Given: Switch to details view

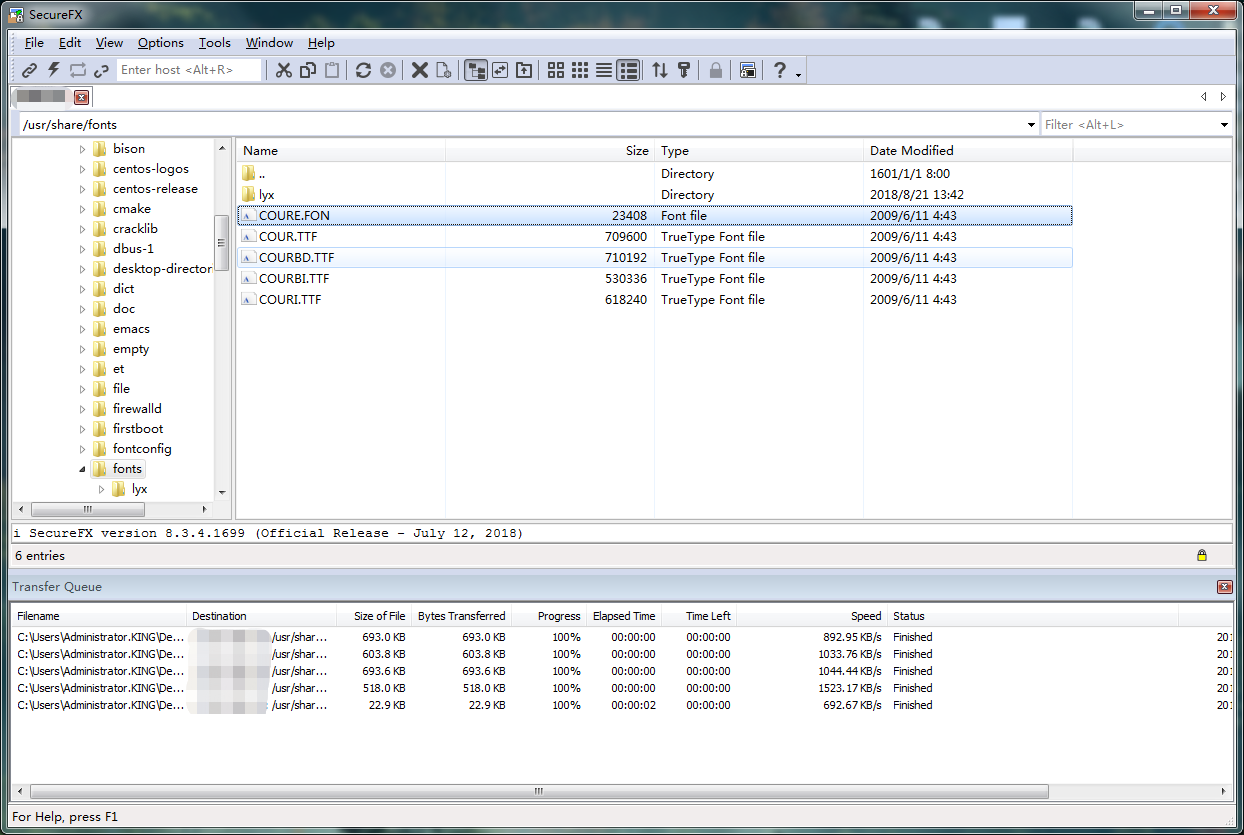Looking at the screenshot, I should pos(628,70).
